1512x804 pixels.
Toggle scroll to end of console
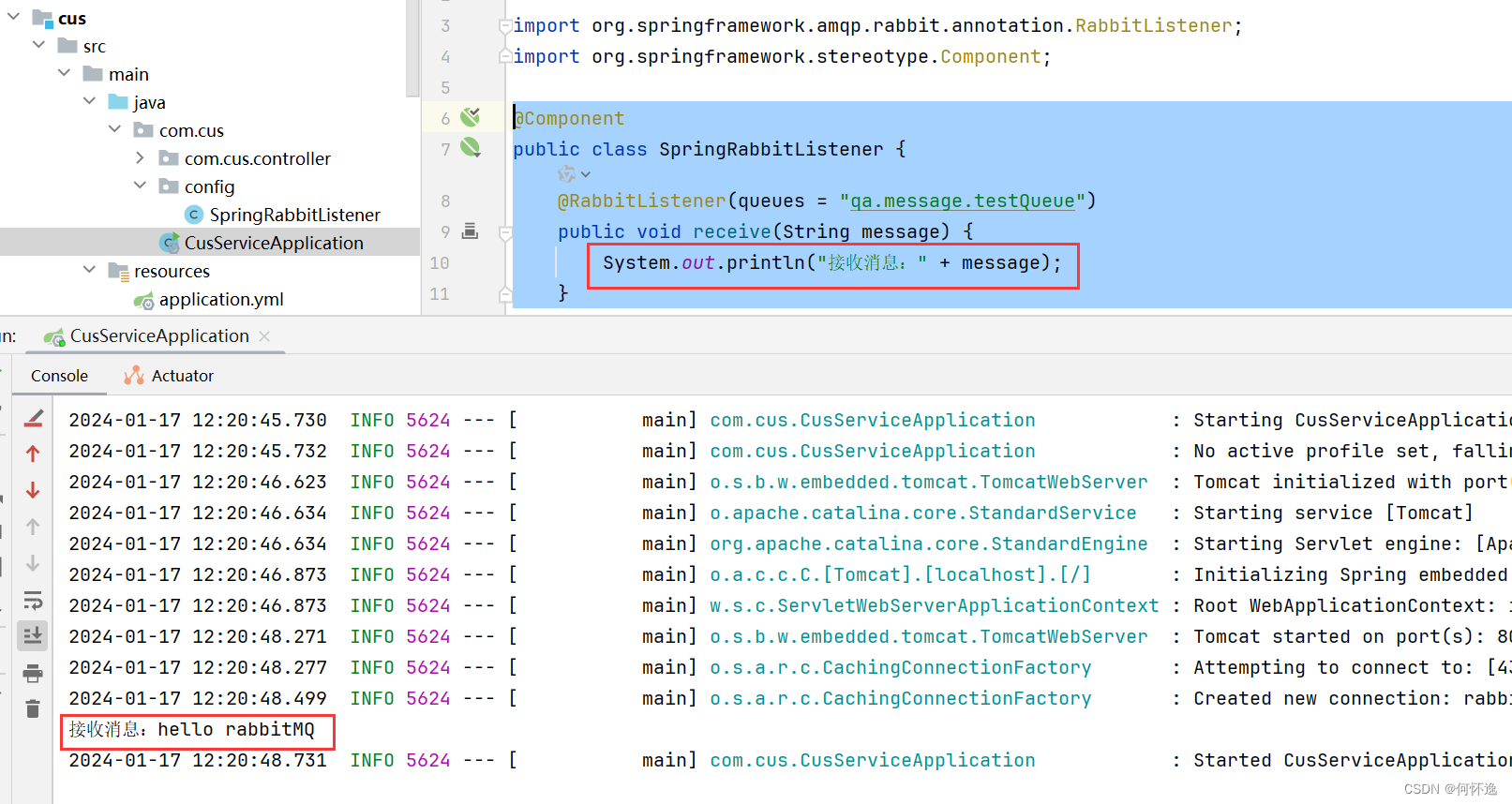coord(33,635)
